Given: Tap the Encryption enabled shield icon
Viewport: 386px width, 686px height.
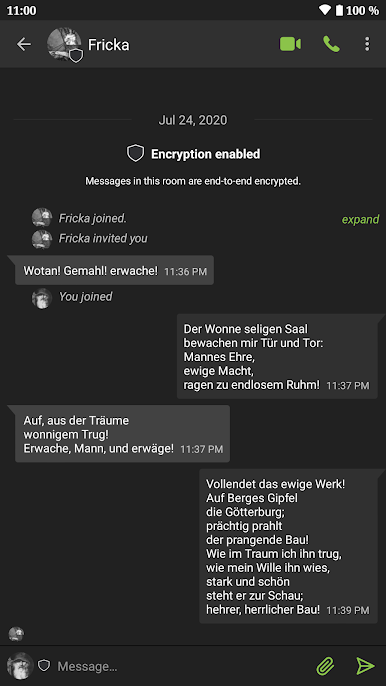Looking at the screenshot, I should (135, 154).
